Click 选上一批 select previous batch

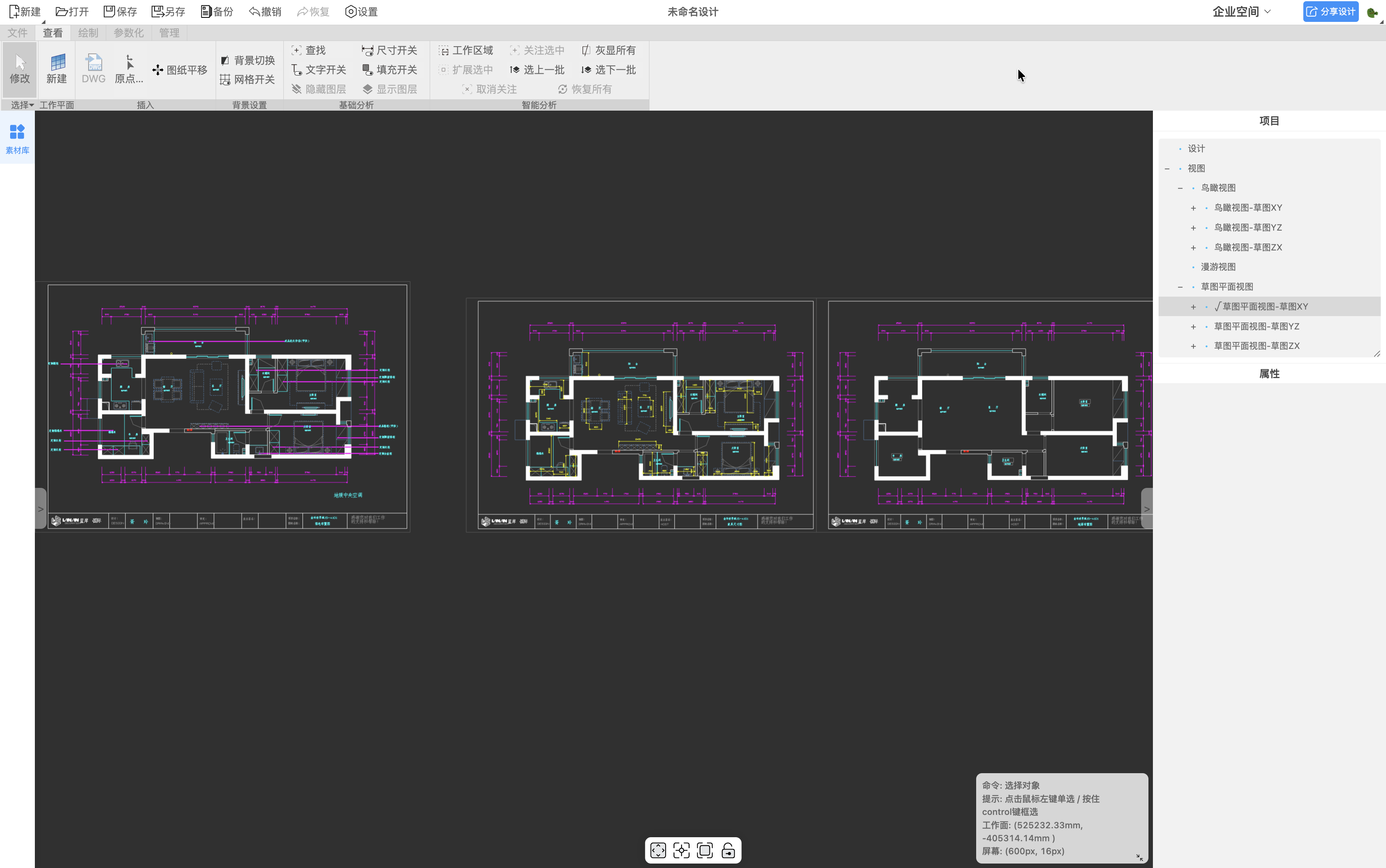(537, 70)
